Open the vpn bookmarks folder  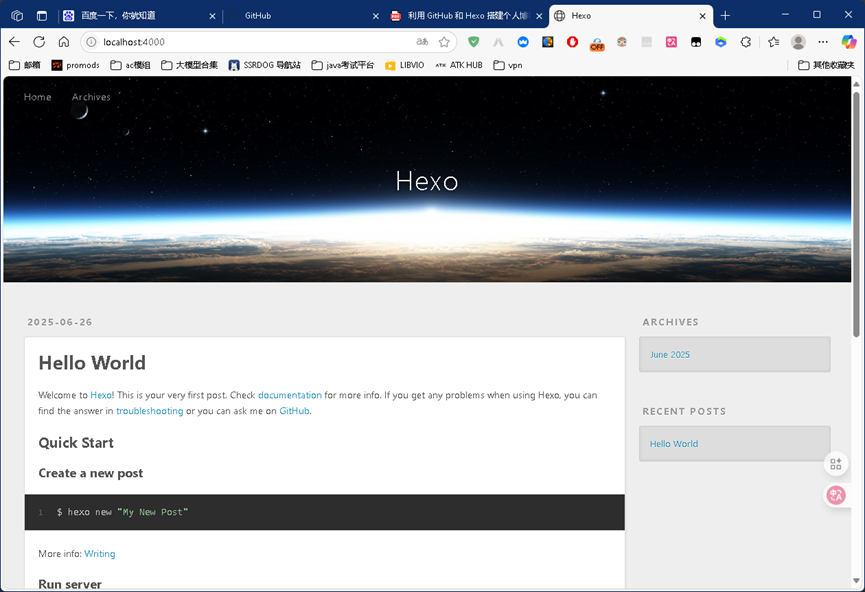508,65
